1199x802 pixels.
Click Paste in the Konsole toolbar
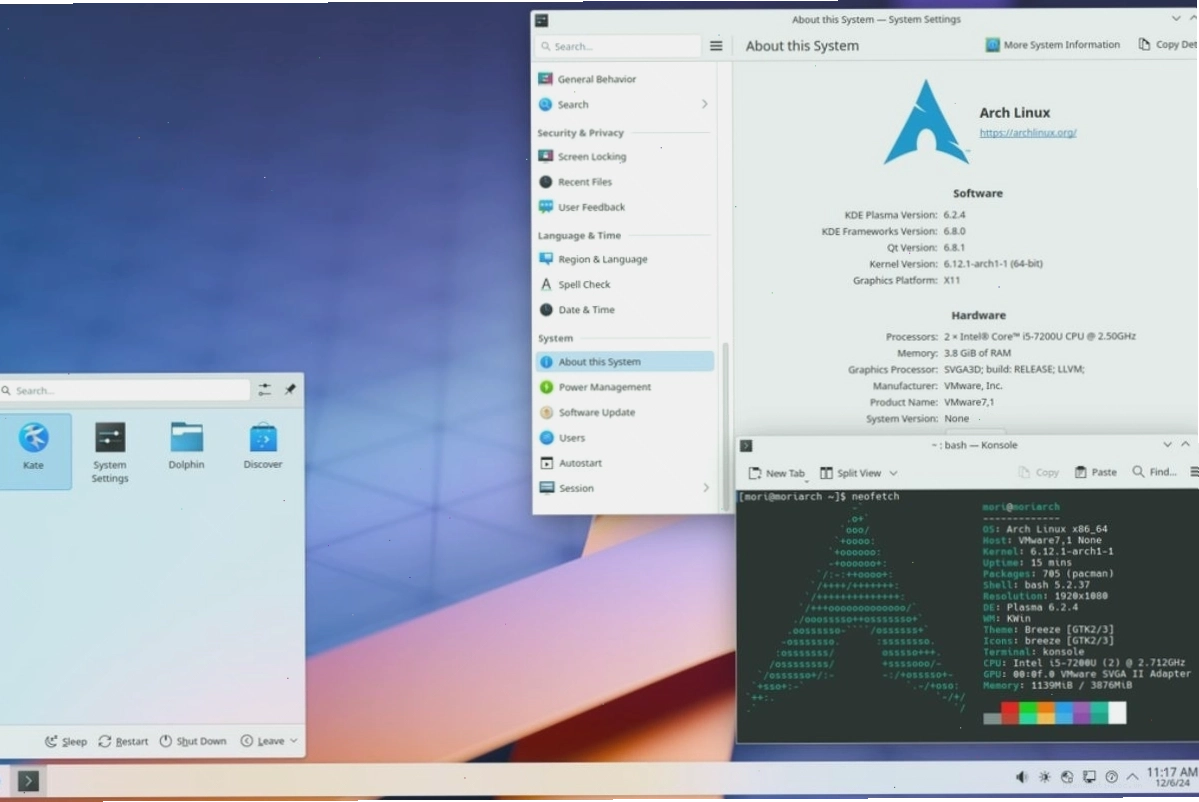point(1096,472)
